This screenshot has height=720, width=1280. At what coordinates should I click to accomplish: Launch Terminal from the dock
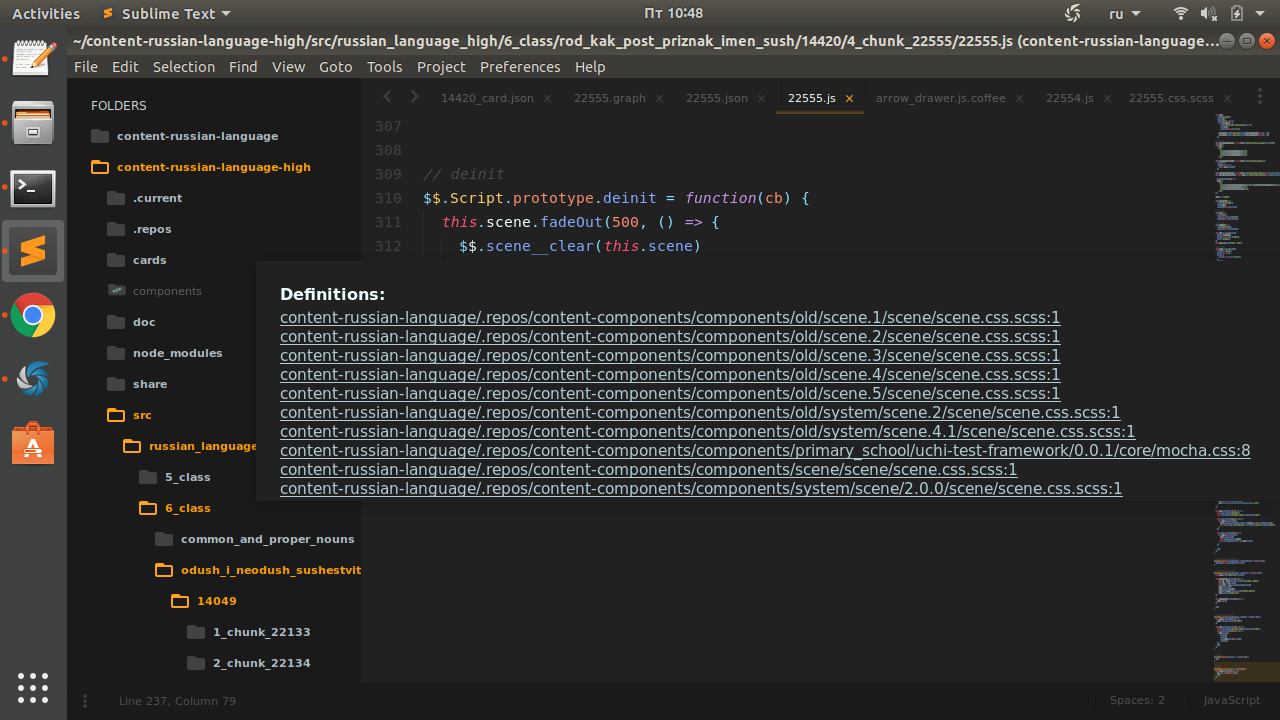click(x=33, y=187)
